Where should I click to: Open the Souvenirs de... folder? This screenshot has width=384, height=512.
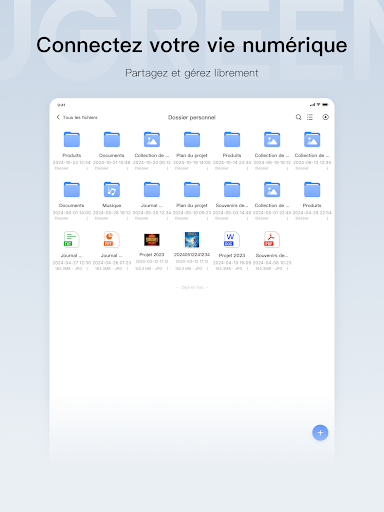(232, 190)
